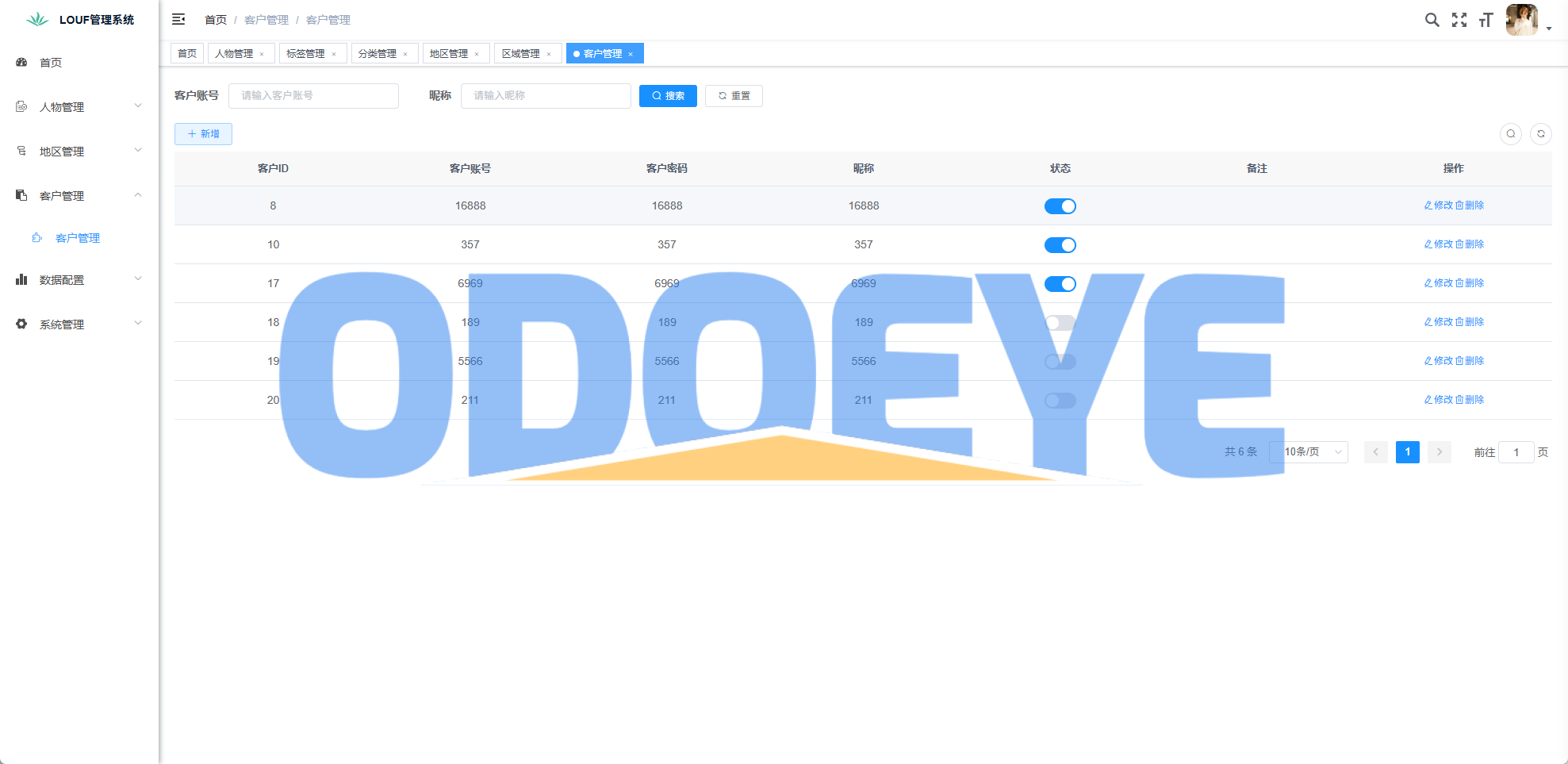Open the 10条/页 page size dropdown
Viewport: 1568px width, 764px height.
[x=1308, y=452]
